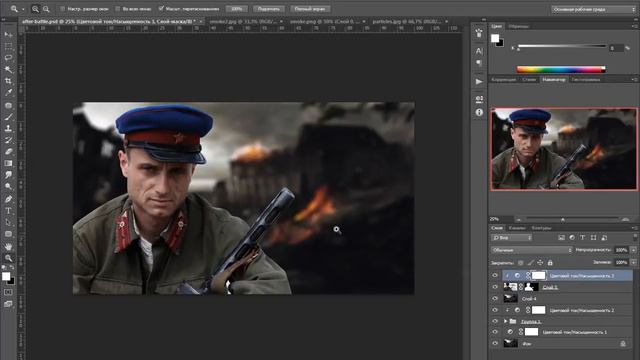Hide the Цветовой тон/Насыщенность 2 layer

coord(495,310)
